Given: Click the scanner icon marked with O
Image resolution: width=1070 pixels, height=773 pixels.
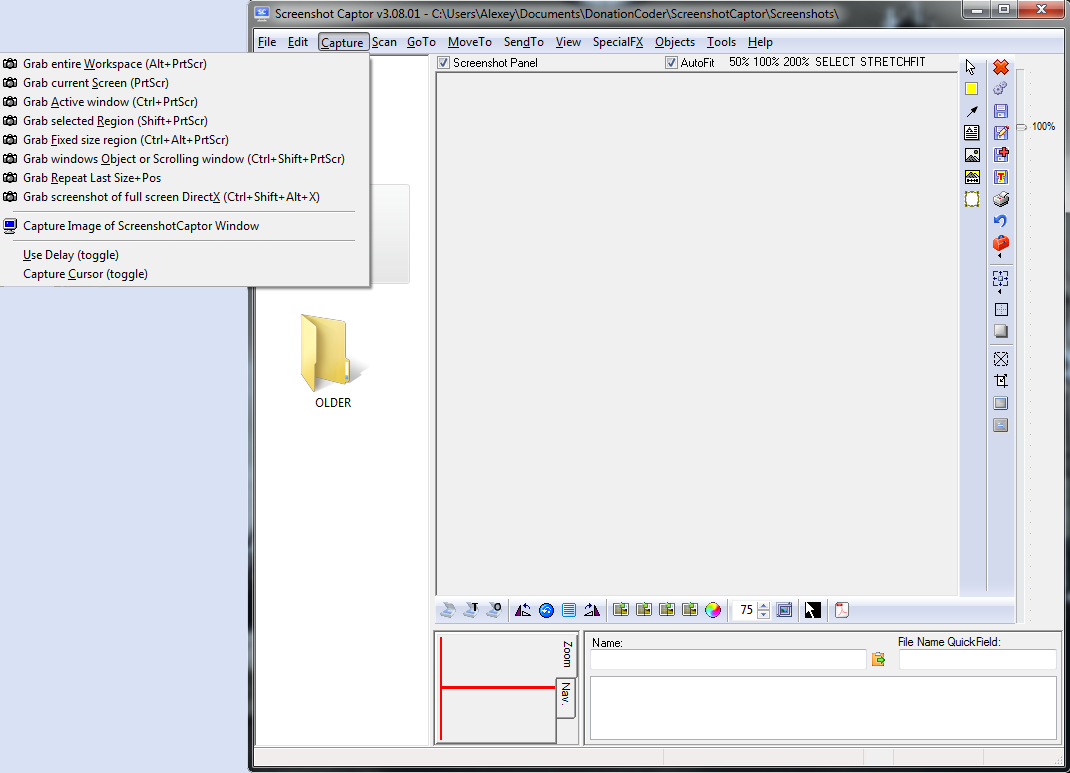Looking at the screenshot, I should pos(494,610).
